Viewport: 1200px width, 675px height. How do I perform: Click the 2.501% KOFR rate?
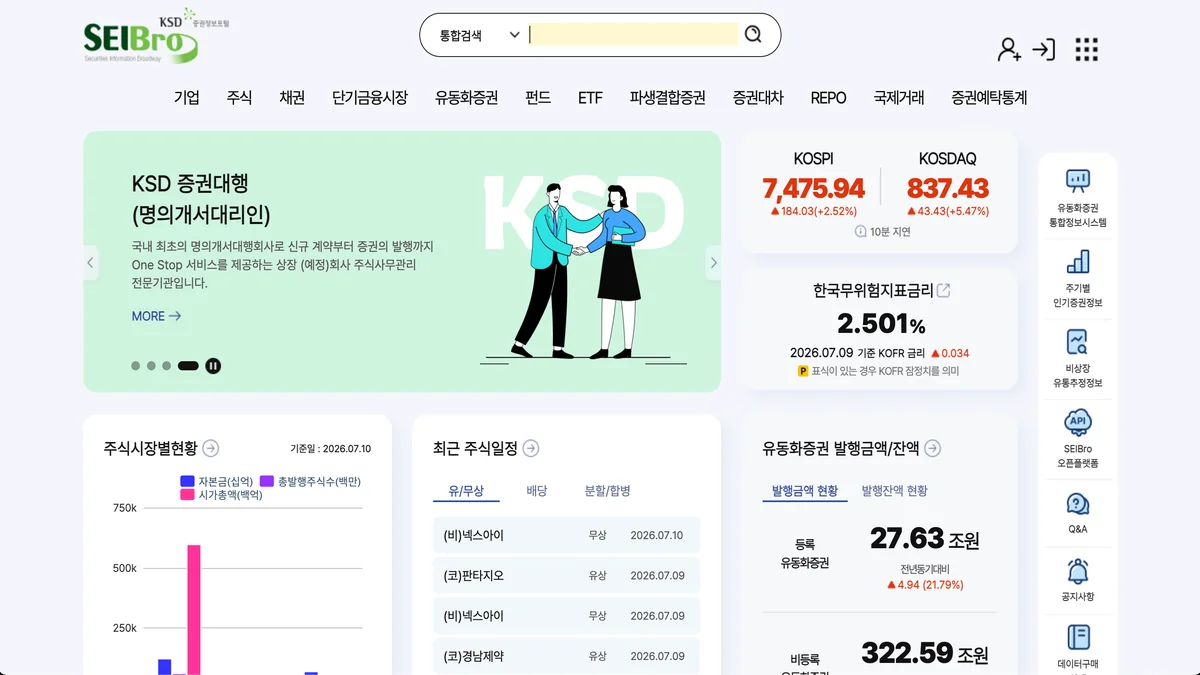[x=881, y=324]
